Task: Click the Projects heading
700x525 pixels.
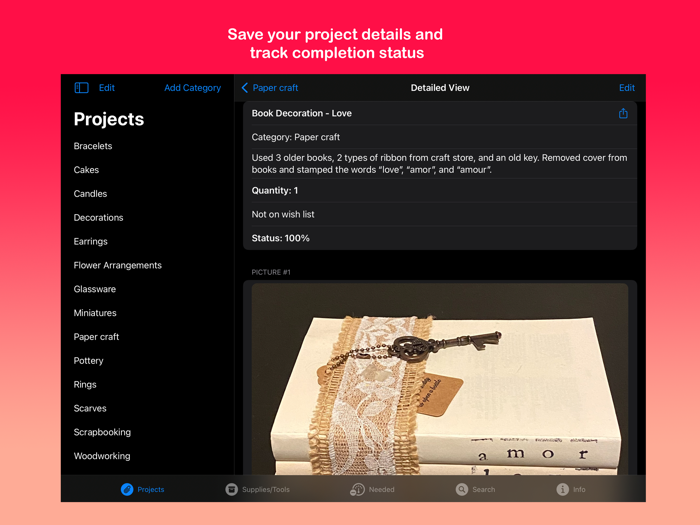Action: coord(109,119)
